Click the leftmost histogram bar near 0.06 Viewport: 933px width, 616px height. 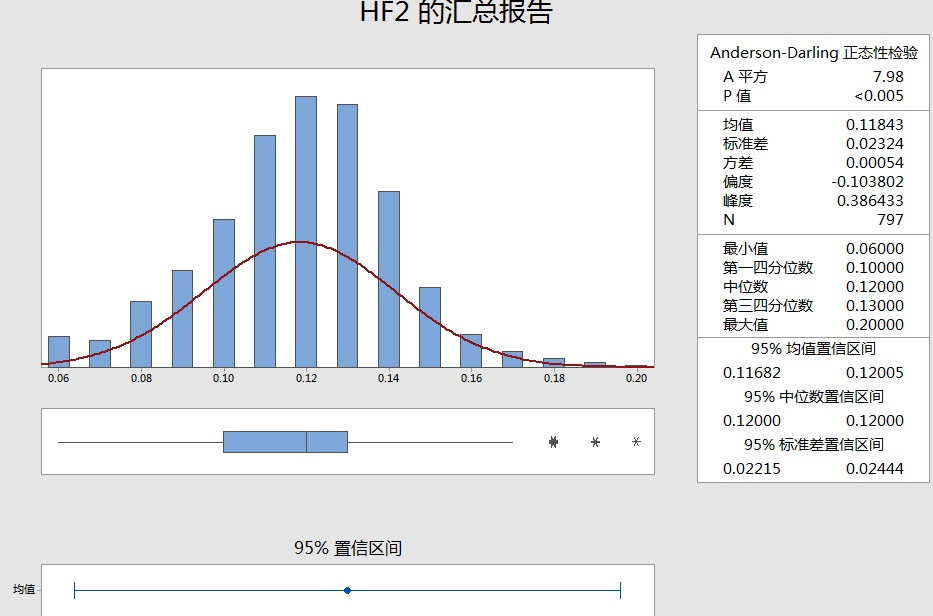click(59, 352)
